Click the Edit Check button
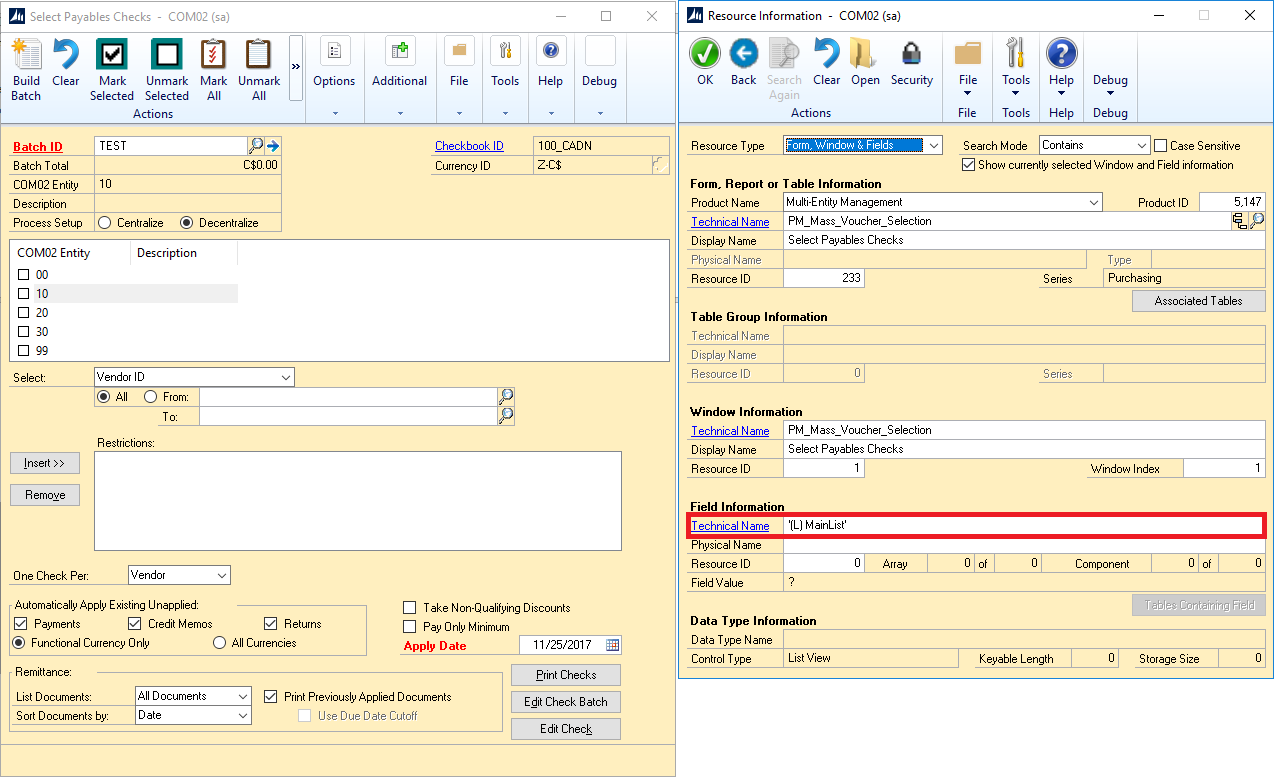This screenshot has height=778, width=1274. (566, 729)
